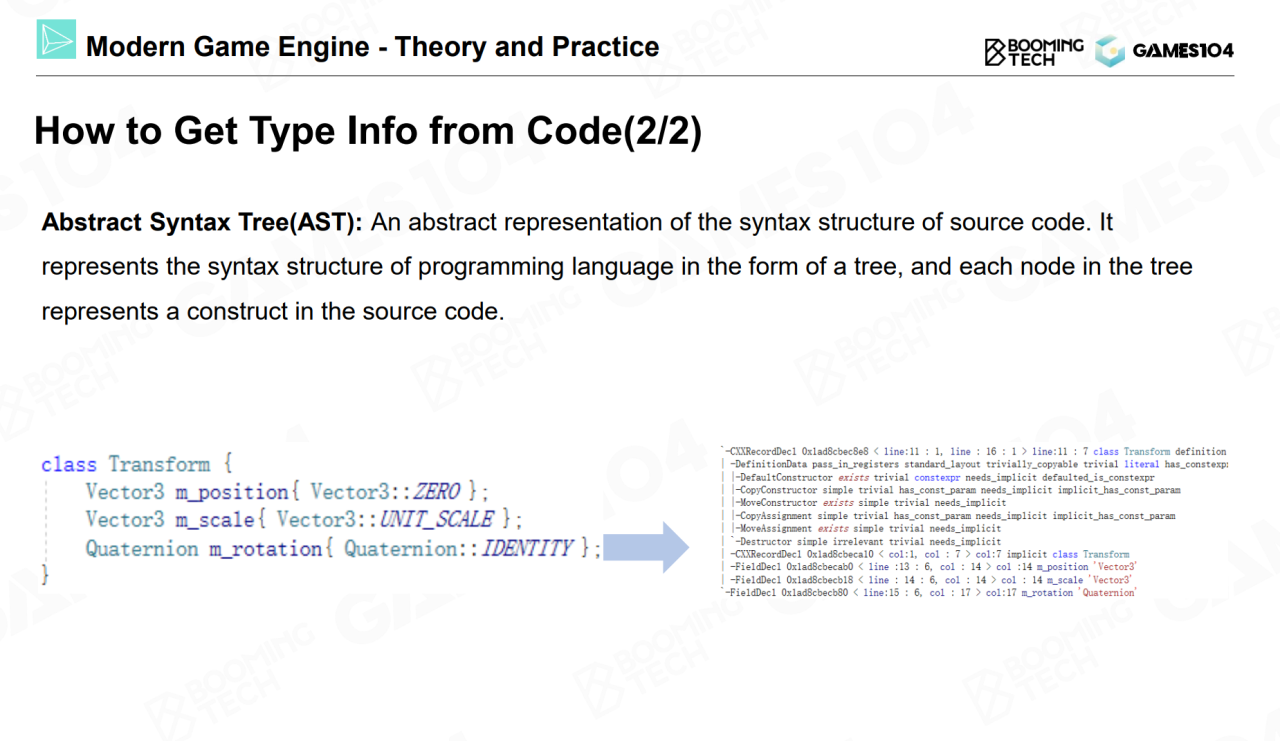Select the Vector3 m_position code line

288,492
